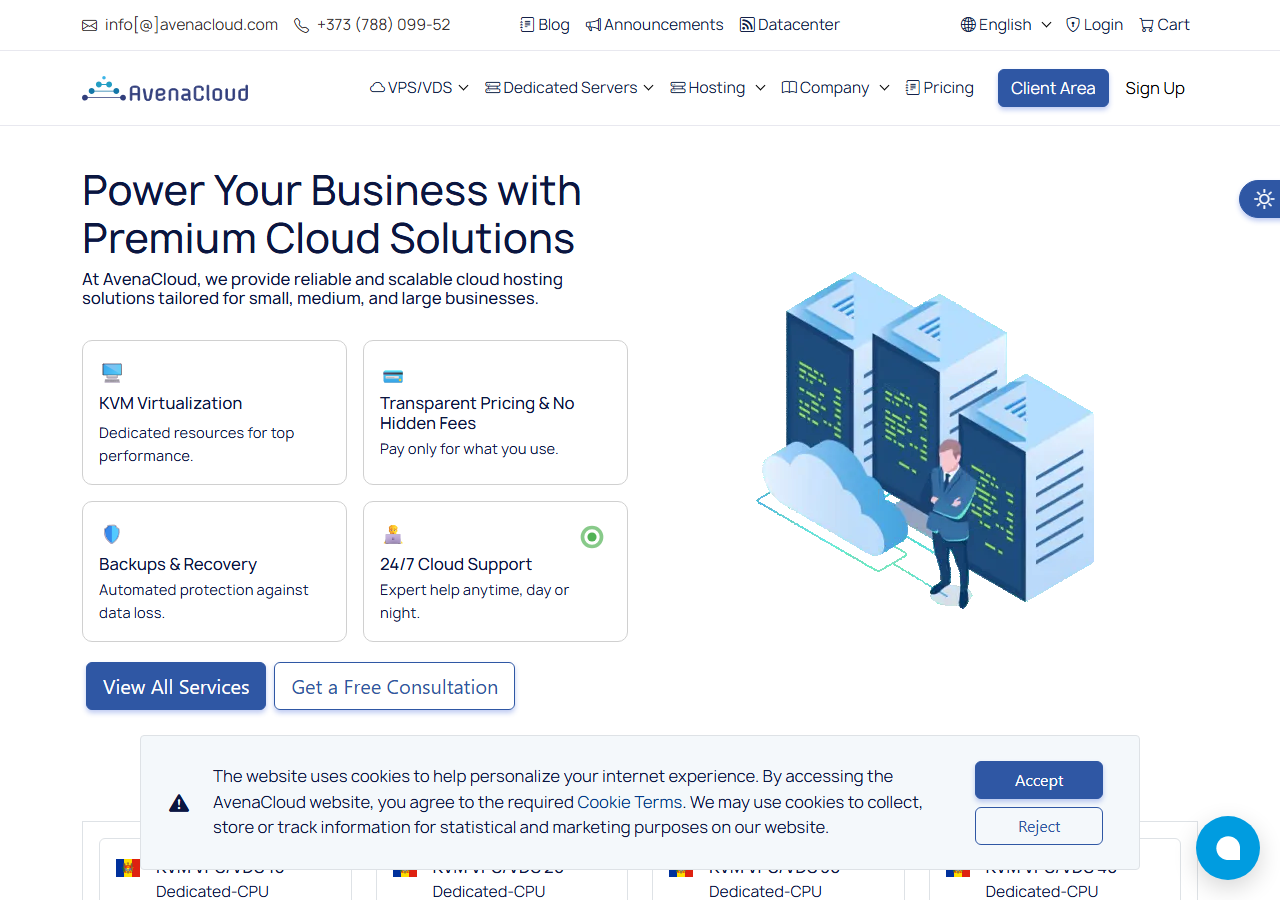Accept the cookies
Image resolution: width=1280 pixels, height=900 pixels.
(x=1039, y=780)
